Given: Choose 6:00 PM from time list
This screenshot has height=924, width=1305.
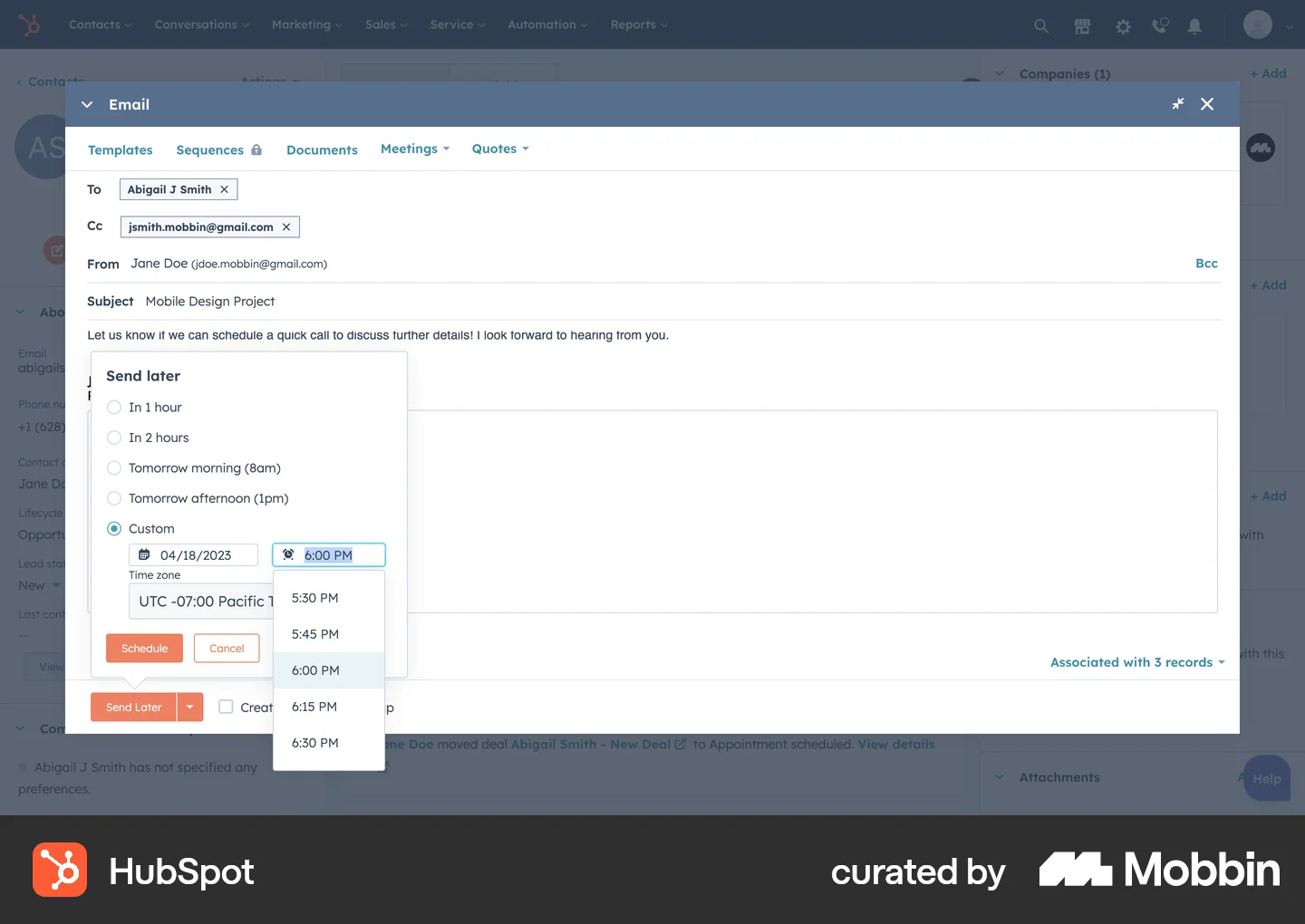Looking at the screenshot, I should [329, 670].
